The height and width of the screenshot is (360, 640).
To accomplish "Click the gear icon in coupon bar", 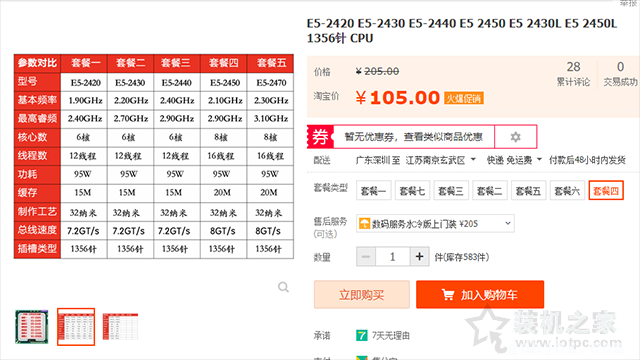I will pyautogui.click(x=516, y=137).
